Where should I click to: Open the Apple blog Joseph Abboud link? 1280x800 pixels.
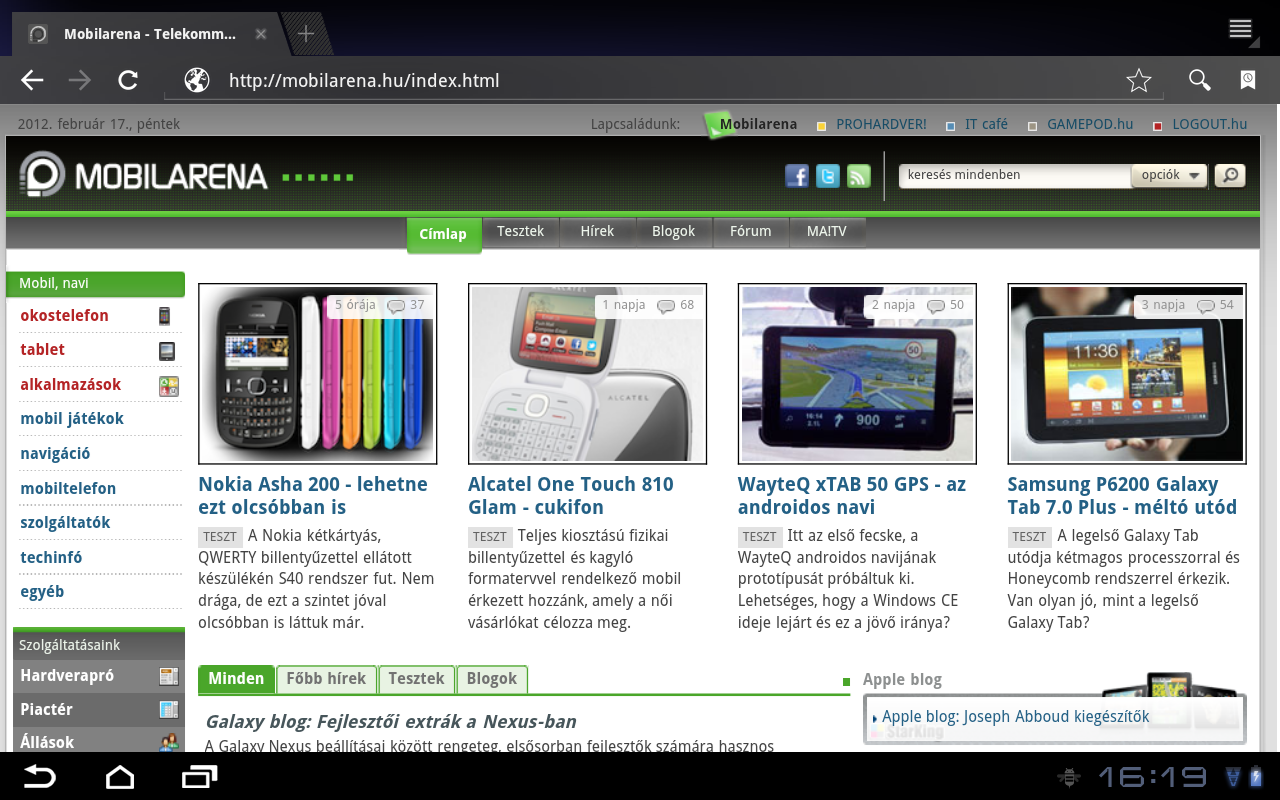pyautogui.click(x=1015, y=717)
